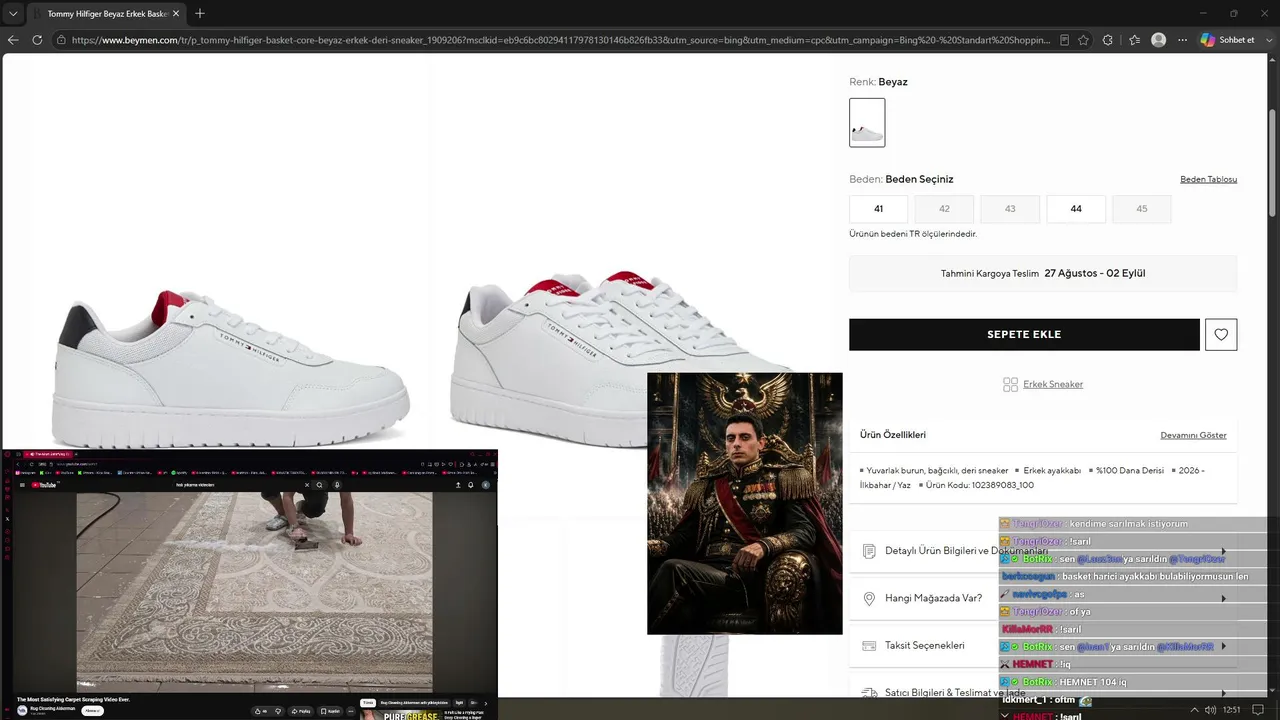
Task: Click the Paylaş share button under video
Action: (302, 711)
